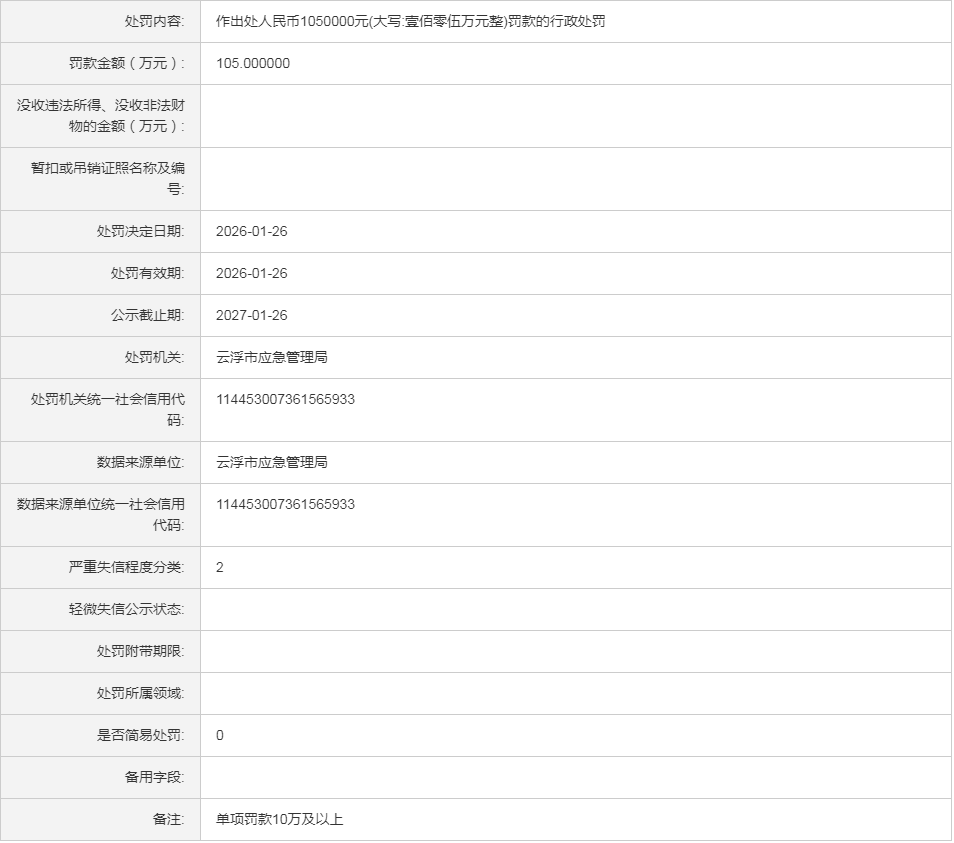The height and width of the screenshot is (843, 954).
Task: Click the empty 没收违法所得 amount value cell
Action: tap(575, 116)
